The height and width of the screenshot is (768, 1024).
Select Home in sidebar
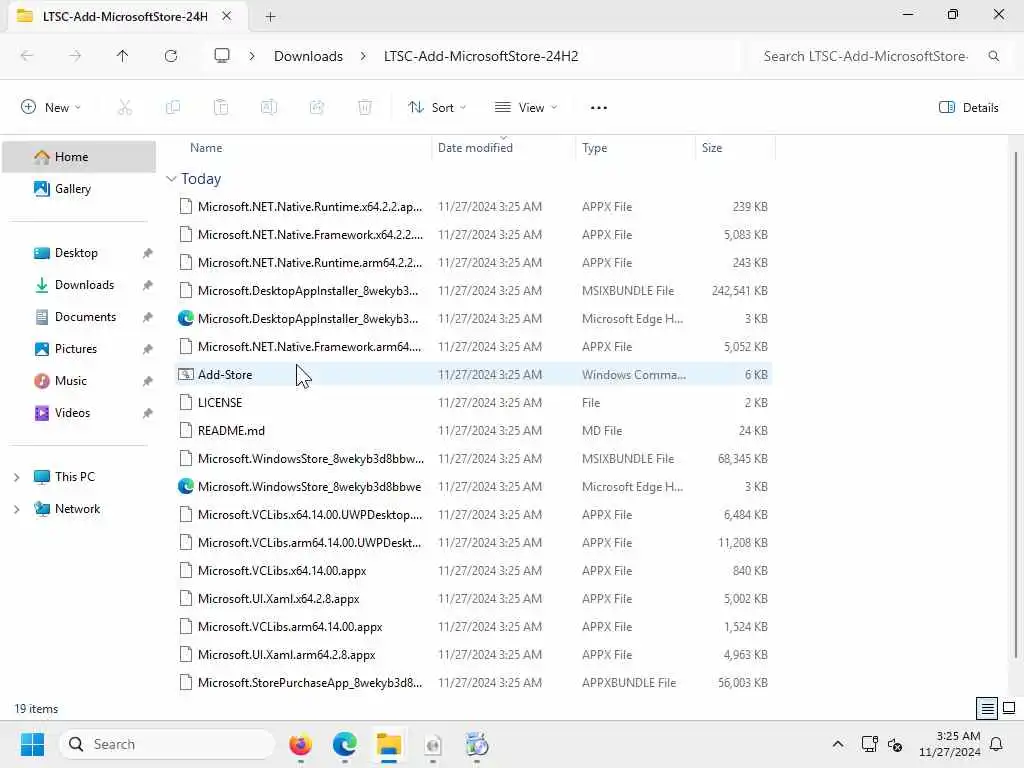79,157
